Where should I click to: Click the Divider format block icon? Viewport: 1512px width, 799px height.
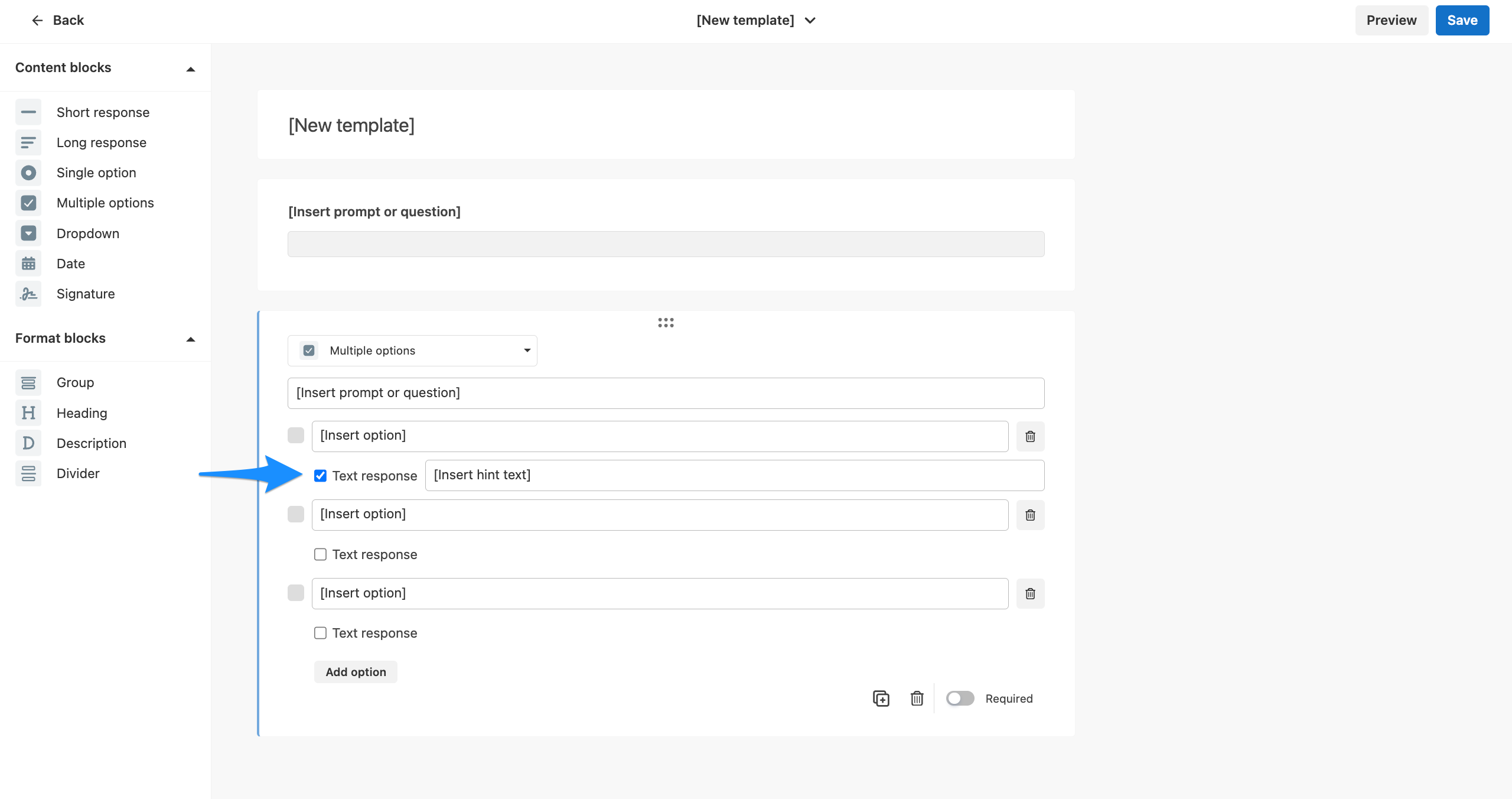pos(28,473)
